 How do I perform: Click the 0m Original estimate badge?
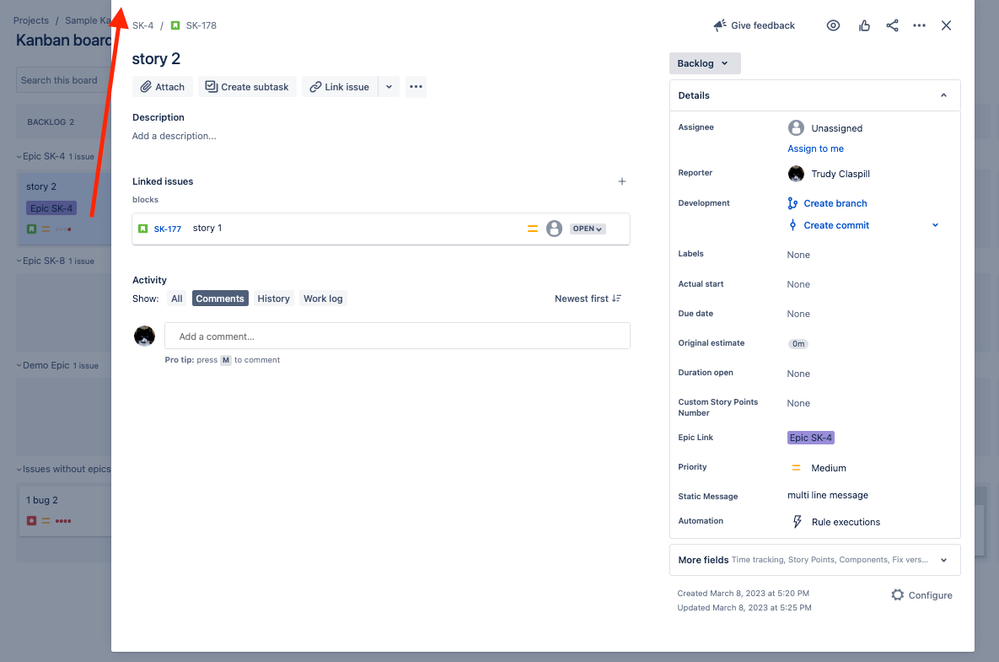(798, 343)
